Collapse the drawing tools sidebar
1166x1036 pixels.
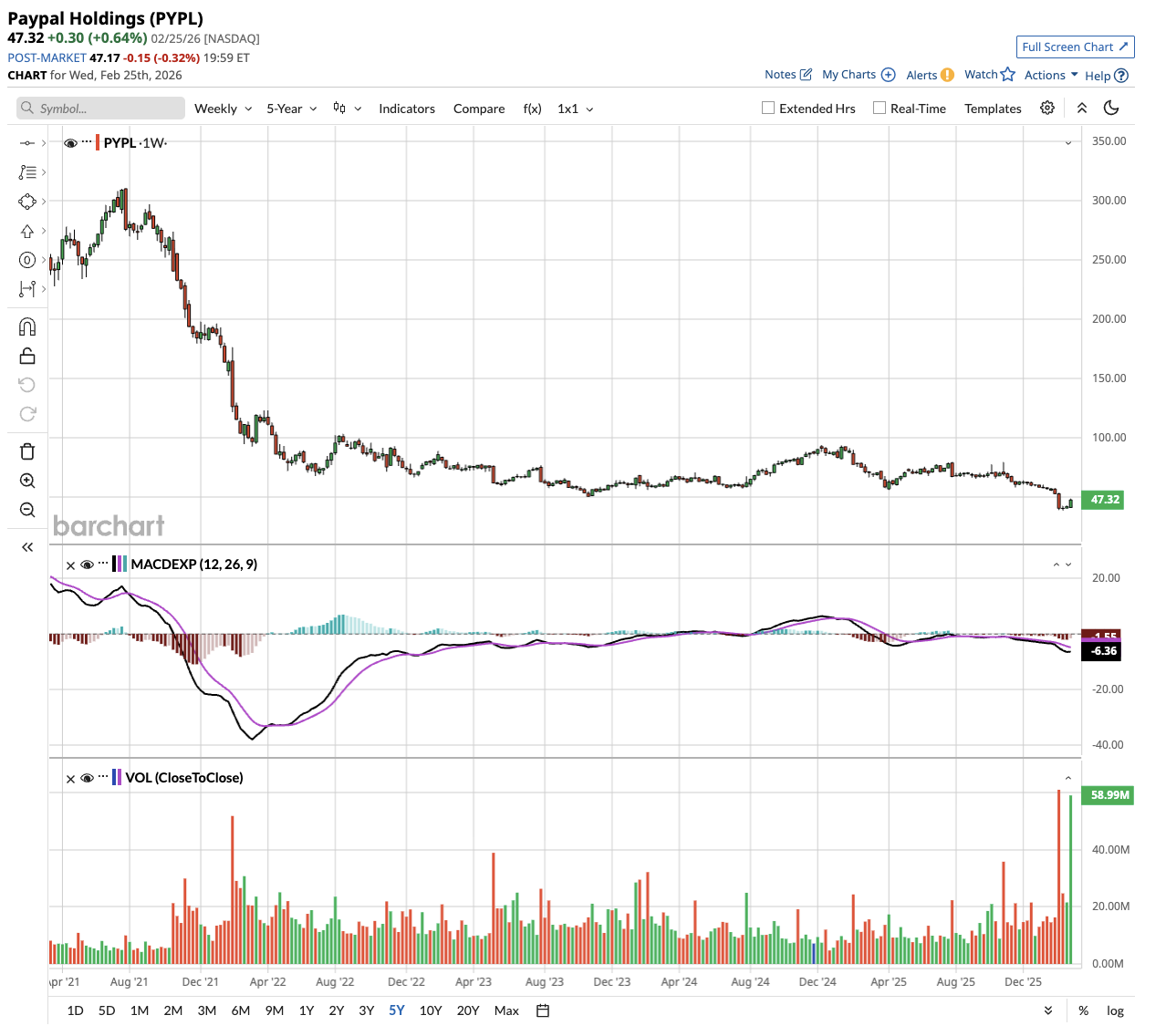pyautogui.click(x=27, y=547)
